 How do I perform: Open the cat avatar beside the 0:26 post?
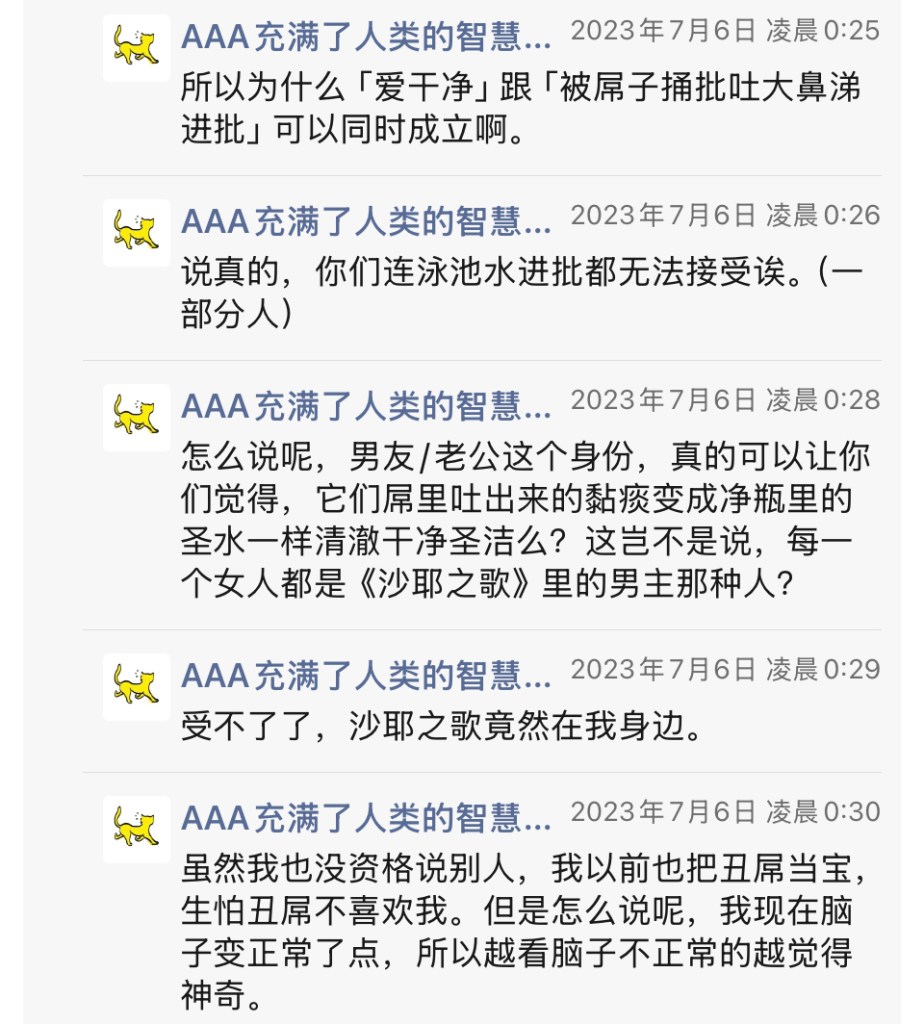136,232
